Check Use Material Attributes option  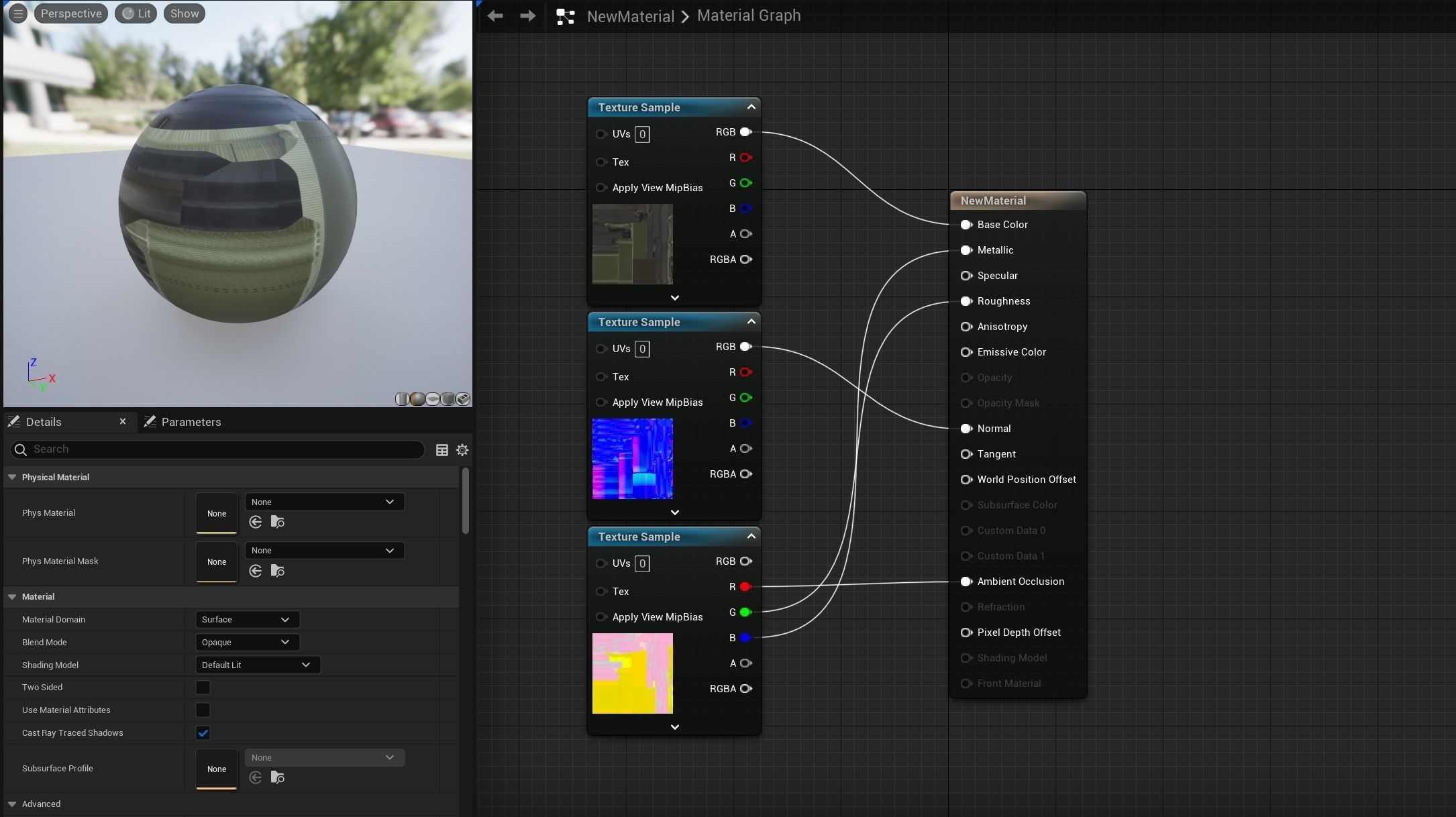tap(203, 710)
